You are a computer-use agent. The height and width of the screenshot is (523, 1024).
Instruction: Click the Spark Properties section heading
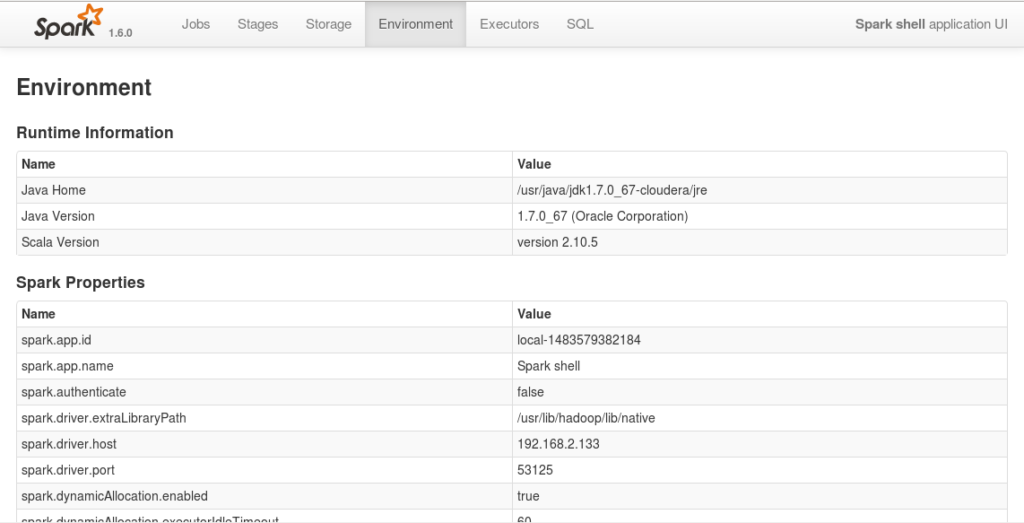(80, 283)
